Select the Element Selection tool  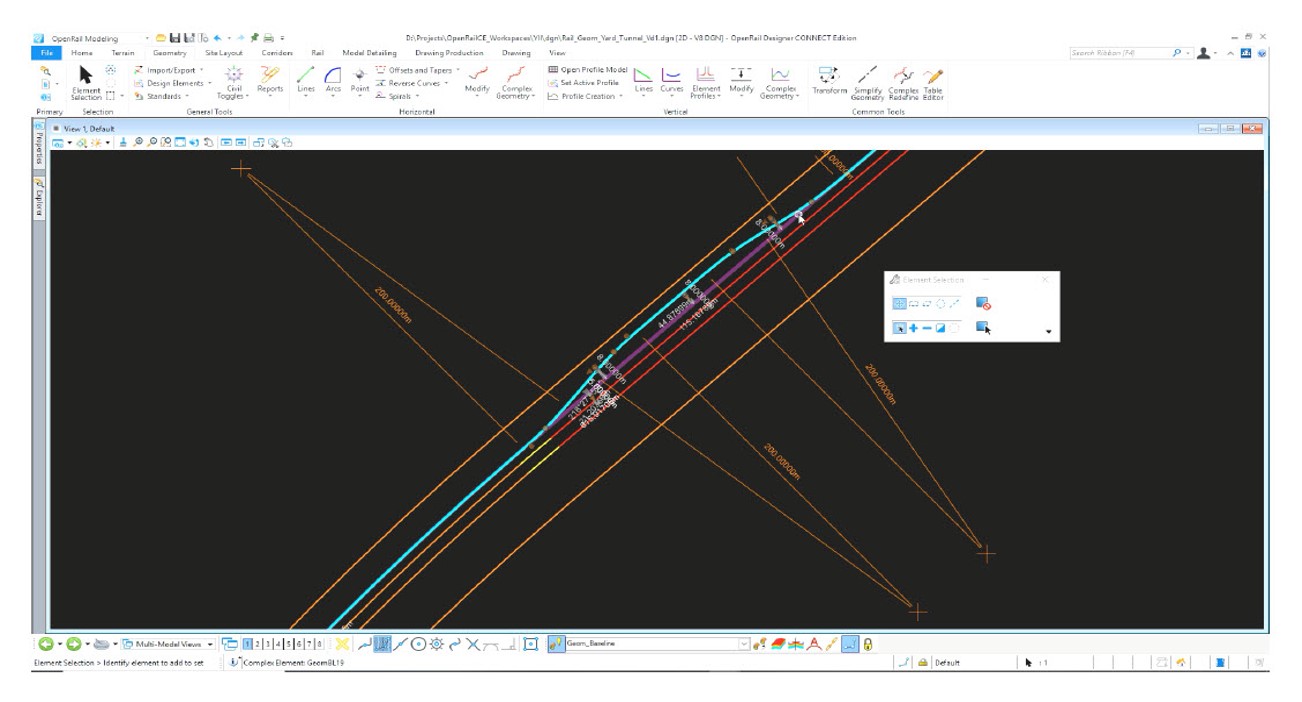tap(85, 80)
